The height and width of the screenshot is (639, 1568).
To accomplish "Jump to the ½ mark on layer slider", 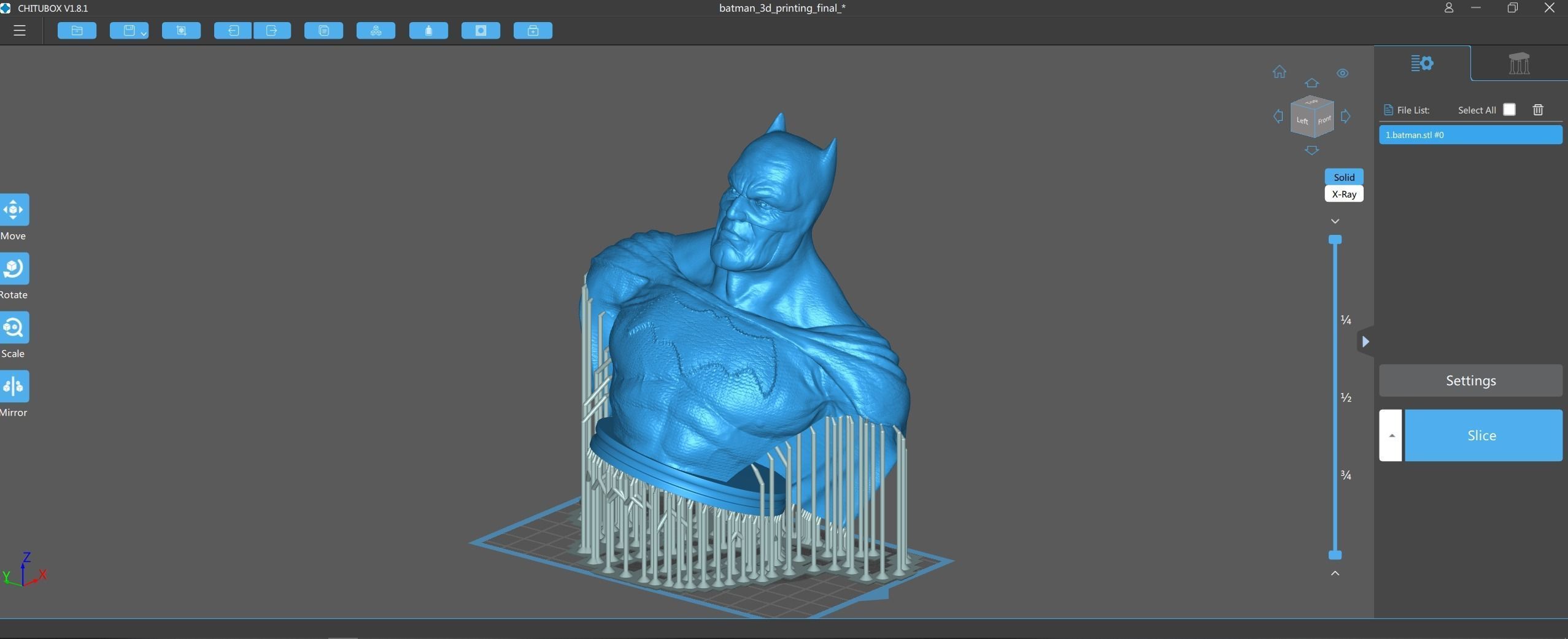I will [x=1346, y=397].
